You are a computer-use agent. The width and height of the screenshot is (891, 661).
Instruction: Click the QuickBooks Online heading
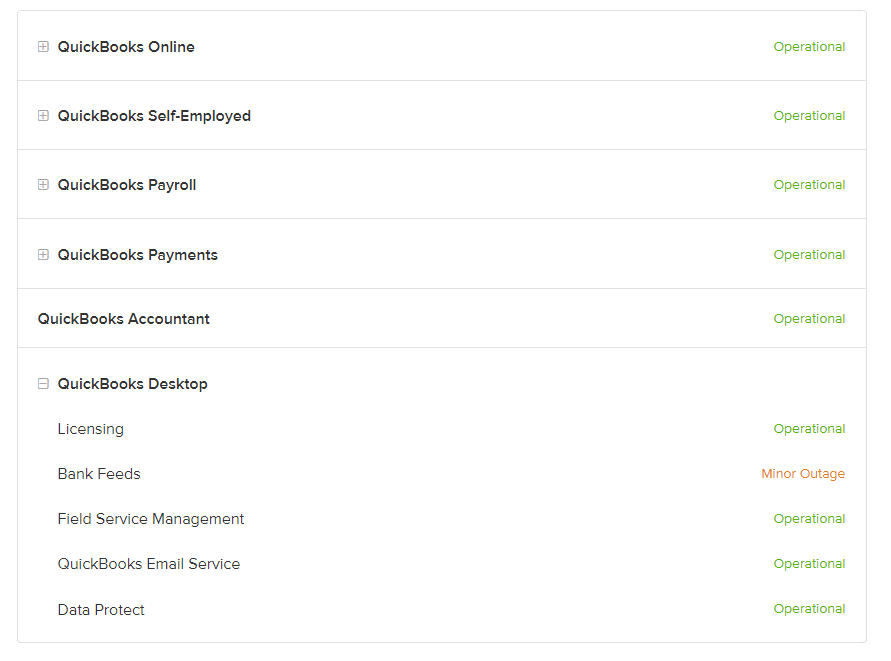[126, 47]
